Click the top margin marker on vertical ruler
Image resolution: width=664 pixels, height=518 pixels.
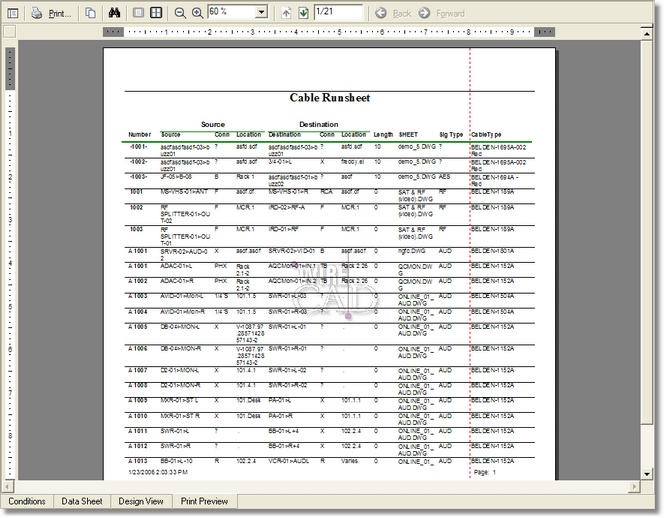10,69
